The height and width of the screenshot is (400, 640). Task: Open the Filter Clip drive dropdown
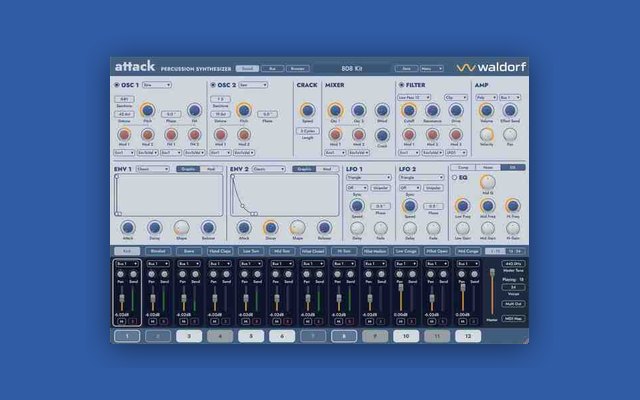coord(456,98)
